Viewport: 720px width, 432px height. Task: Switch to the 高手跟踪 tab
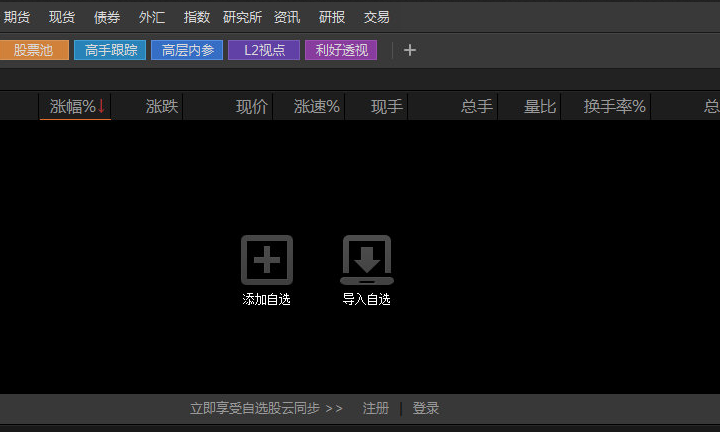coord(111,50)
